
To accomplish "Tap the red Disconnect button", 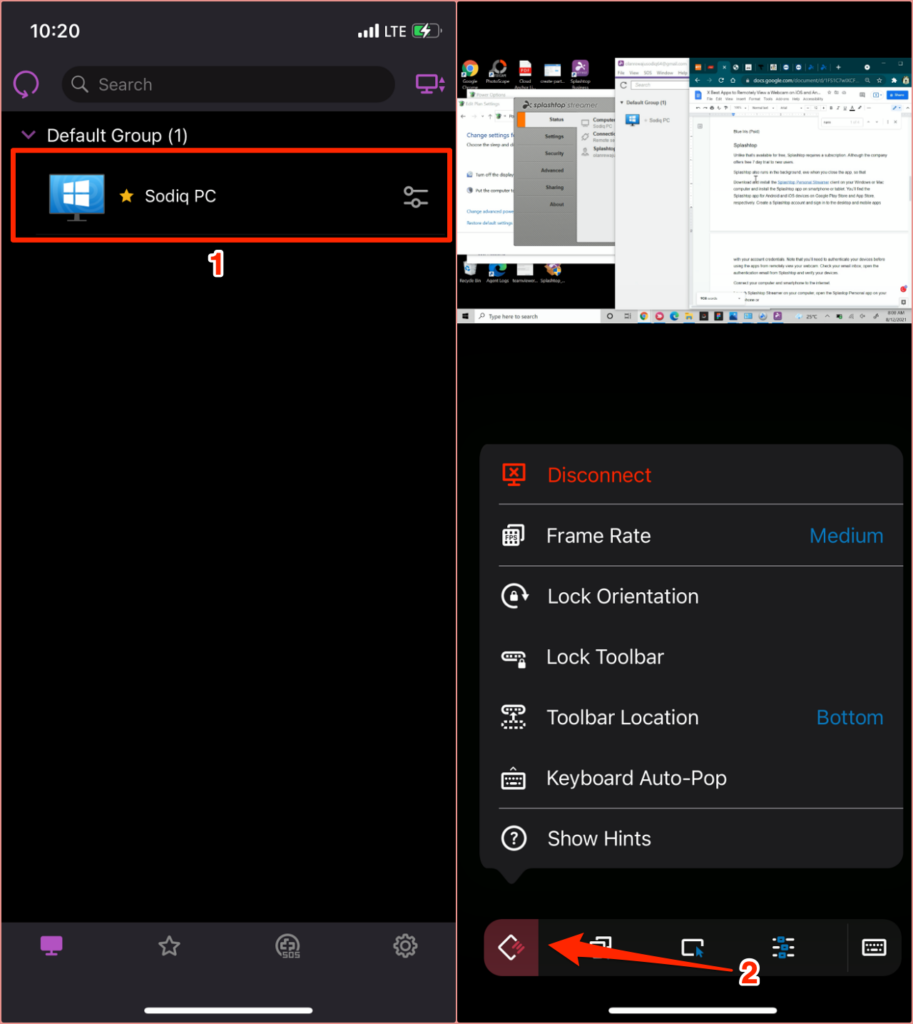I will [x=598, y=475].
